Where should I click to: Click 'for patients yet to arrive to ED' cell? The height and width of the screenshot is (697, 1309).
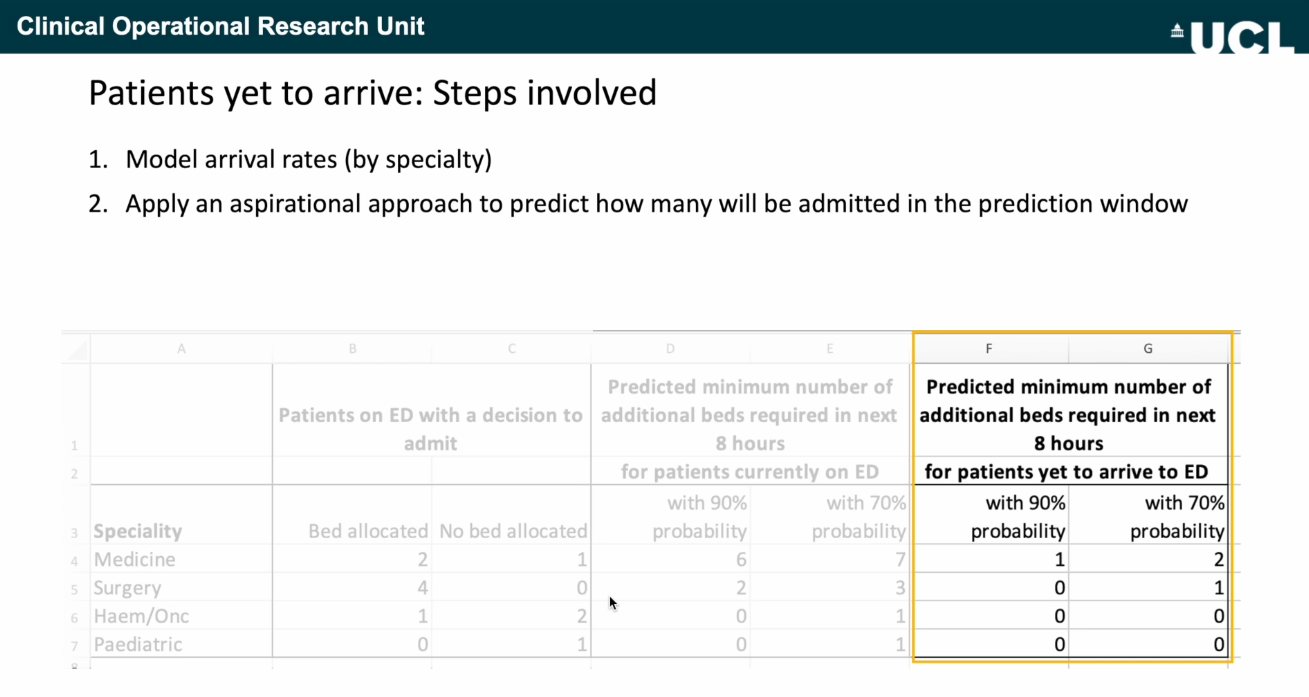[x=1066, y=472]
